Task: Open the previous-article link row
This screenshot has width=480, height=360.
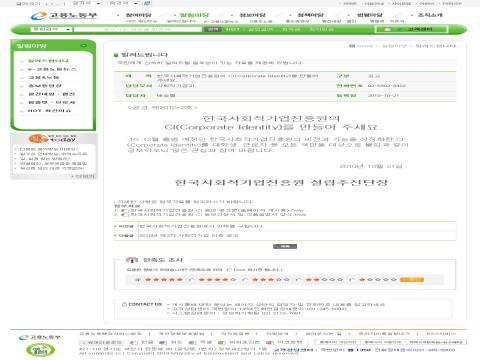Action: 285,226
